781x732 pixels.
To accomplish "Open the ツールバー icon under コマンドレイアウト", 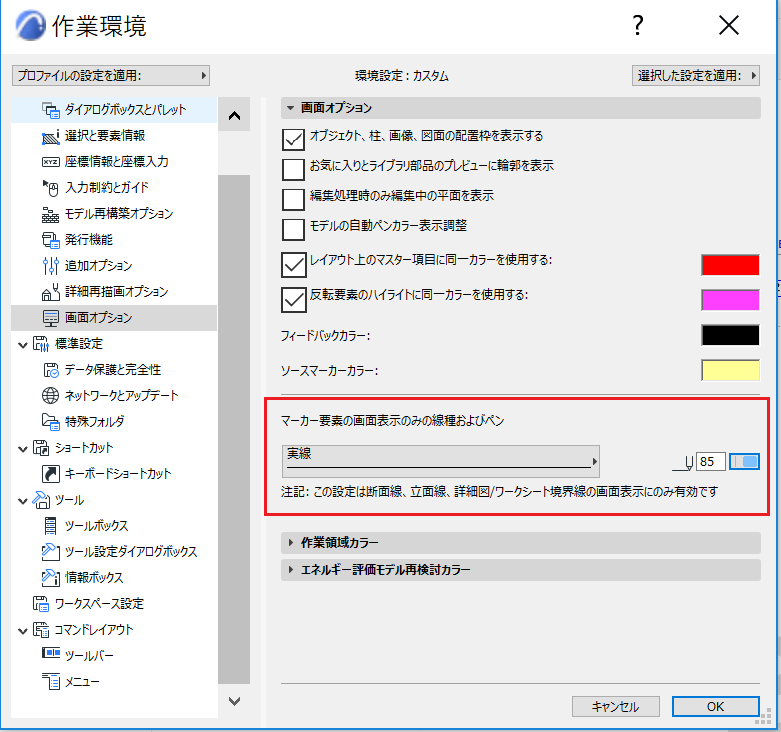I will tap(51, 653).
